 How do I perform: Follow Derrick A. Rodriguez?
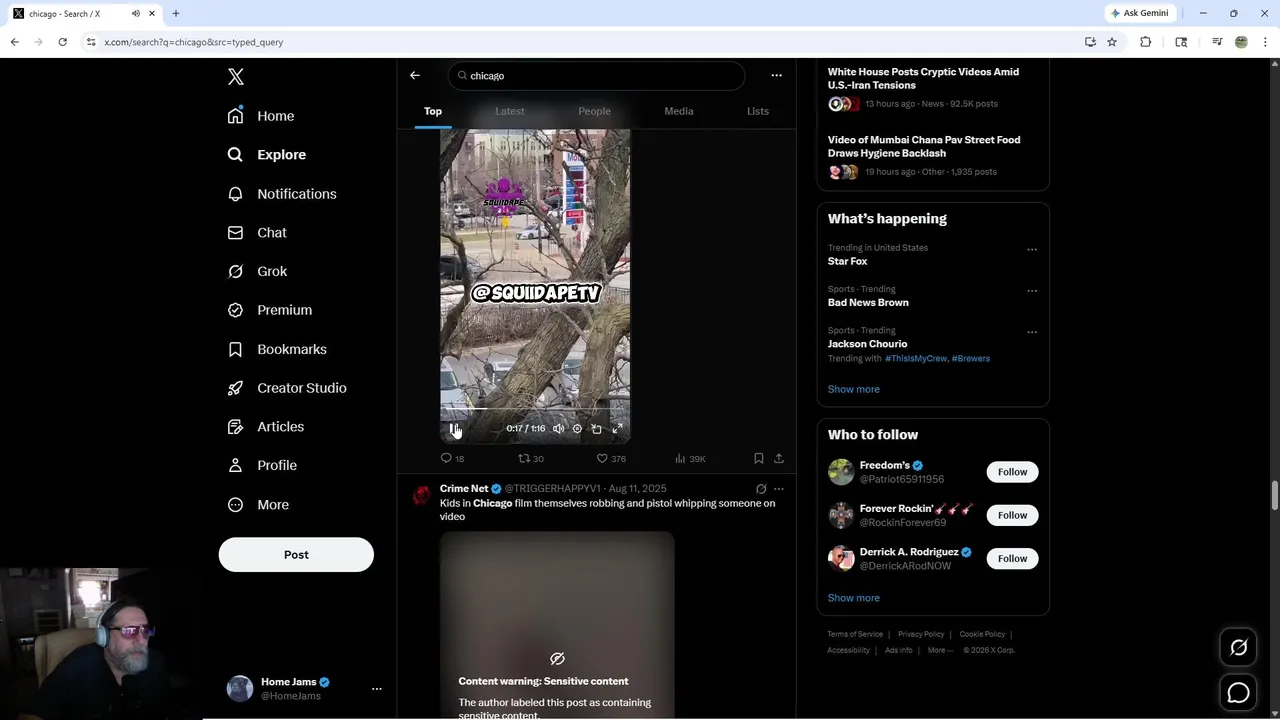pyautogui.click(x=1012, y=558)
